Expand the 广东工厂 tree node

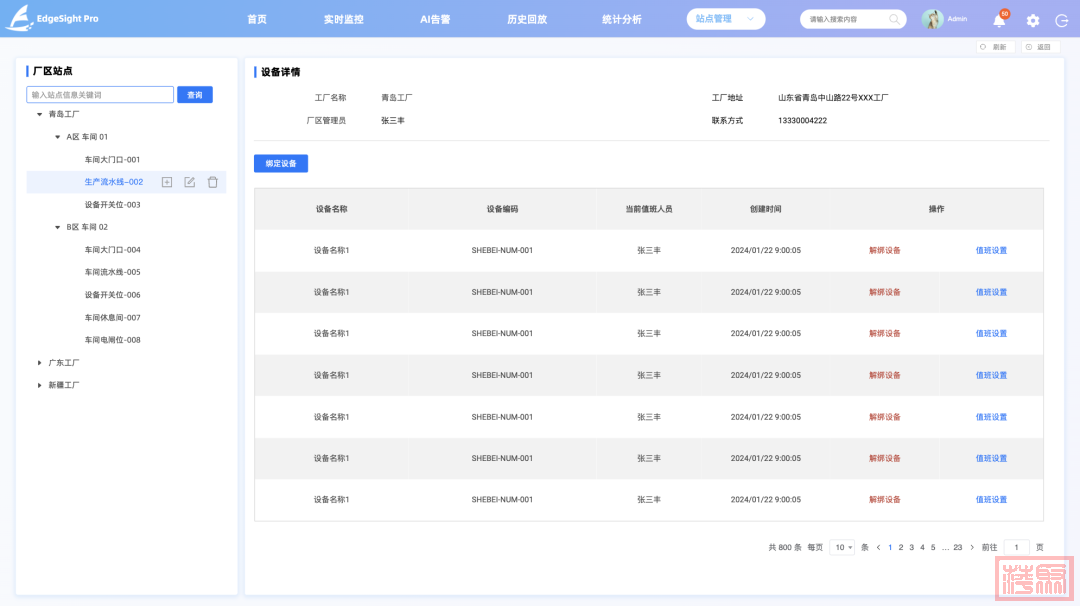click(40, 362)
